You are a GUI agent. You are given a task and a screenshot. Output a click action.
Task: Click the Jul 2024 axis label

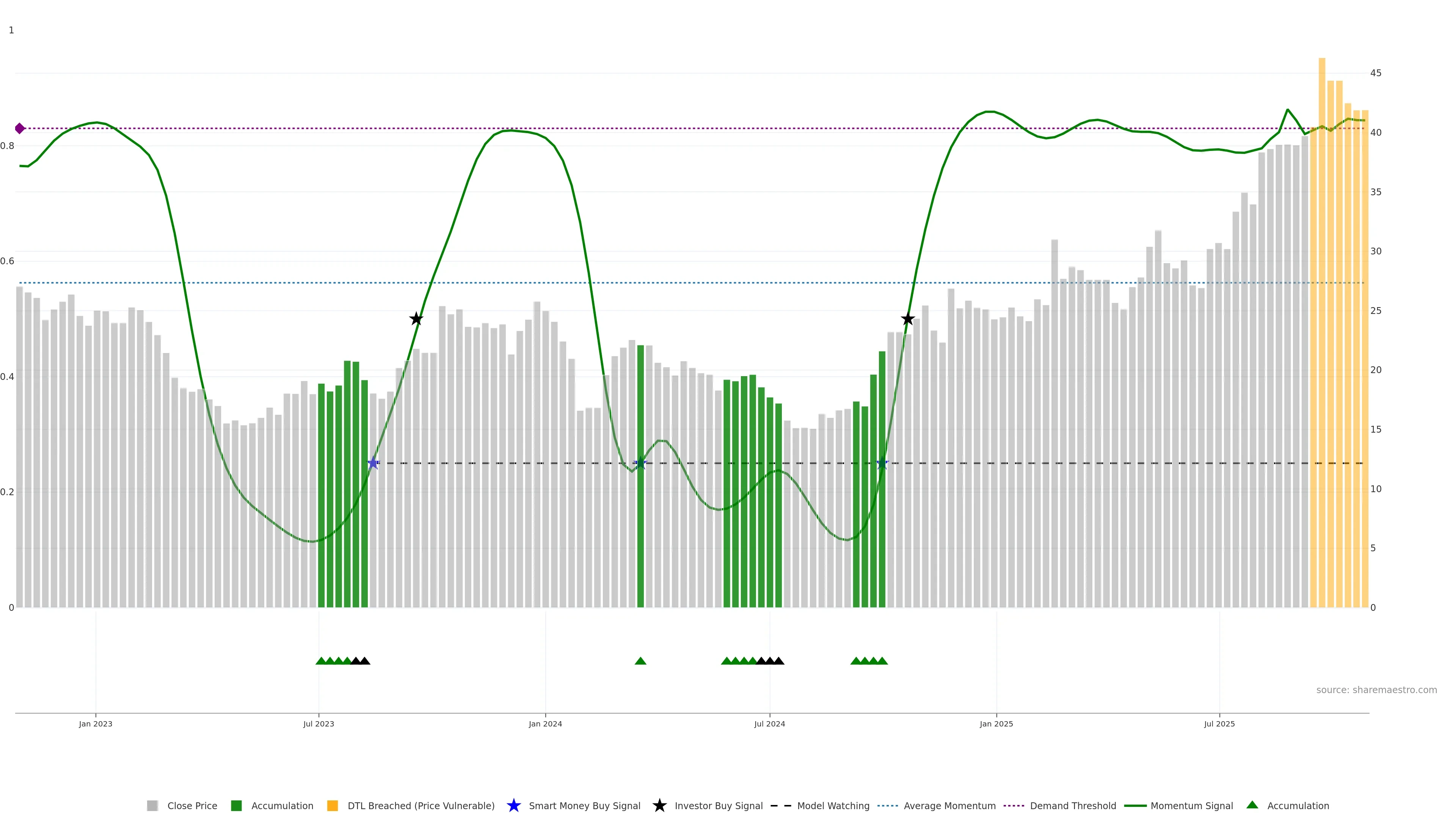click(769, 724)
